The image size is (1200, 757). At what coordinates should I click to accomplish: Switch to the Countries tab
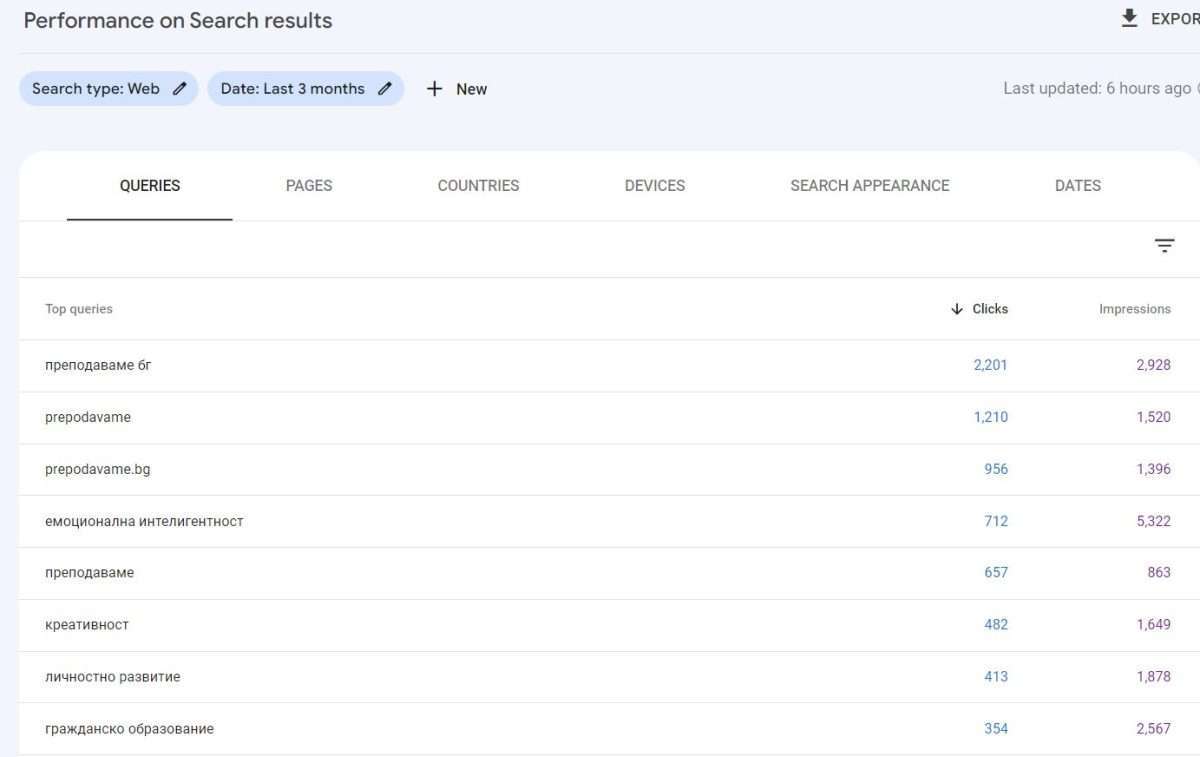[x=478, y=185]
